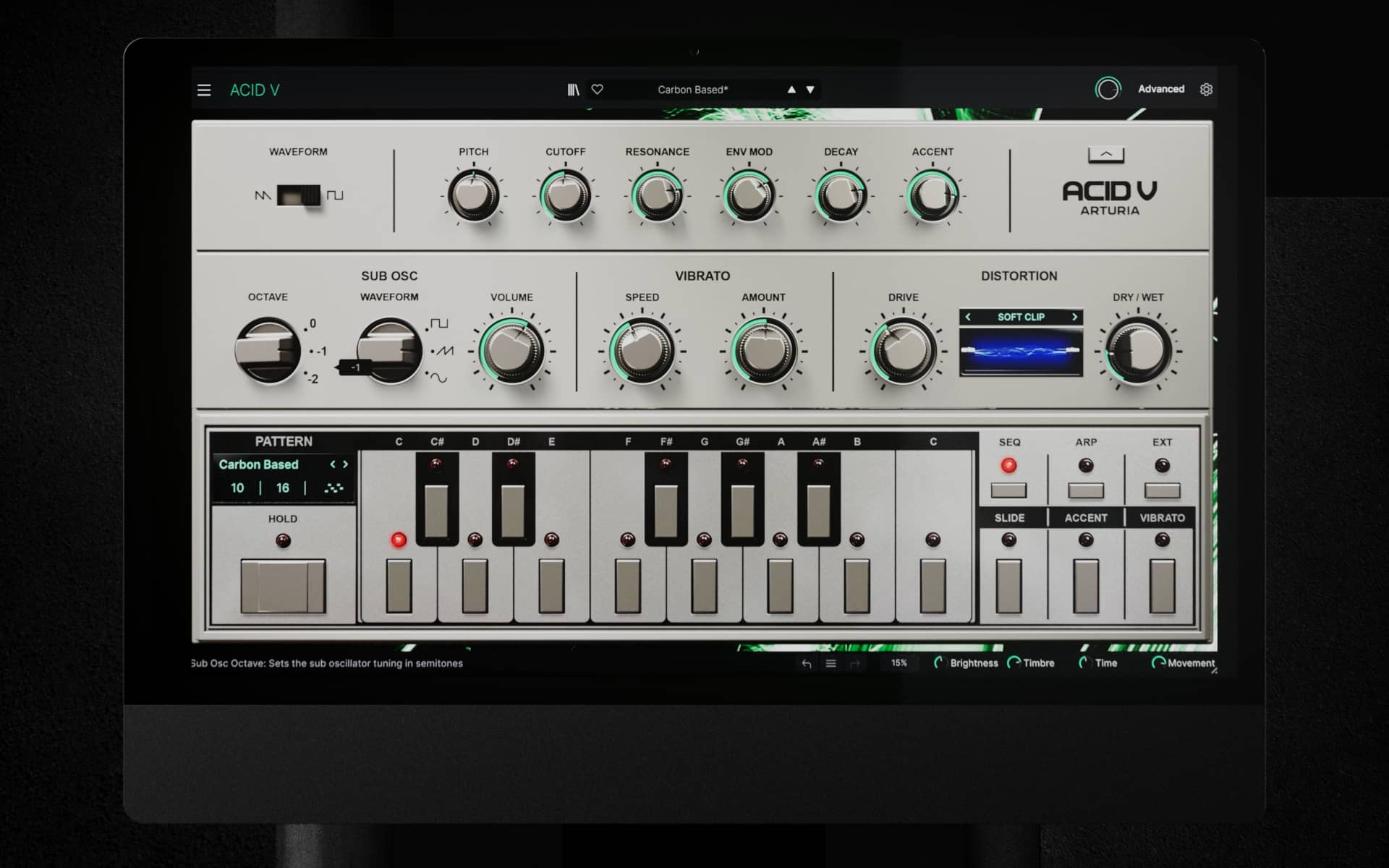Favorite the preset with the heart icon
The image size is (1389, 868).
(598, 89)
